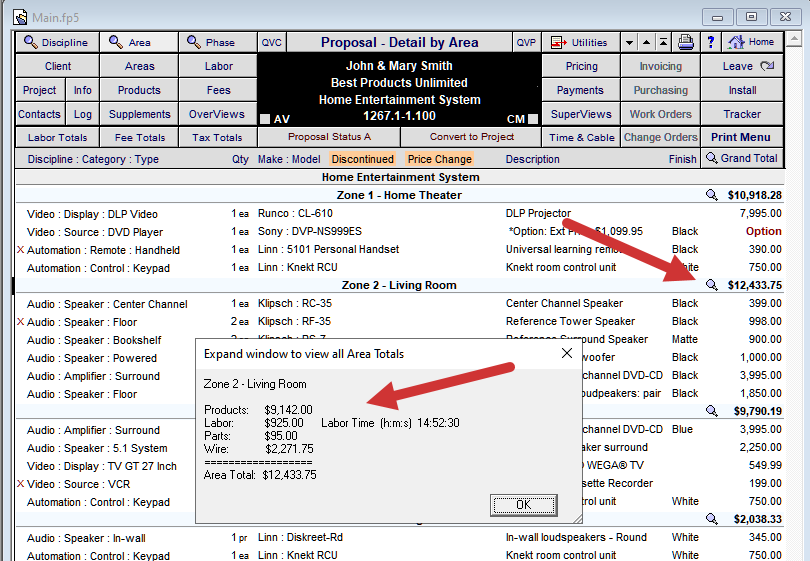Click magnifier next to $12,433.75 total

712,285
